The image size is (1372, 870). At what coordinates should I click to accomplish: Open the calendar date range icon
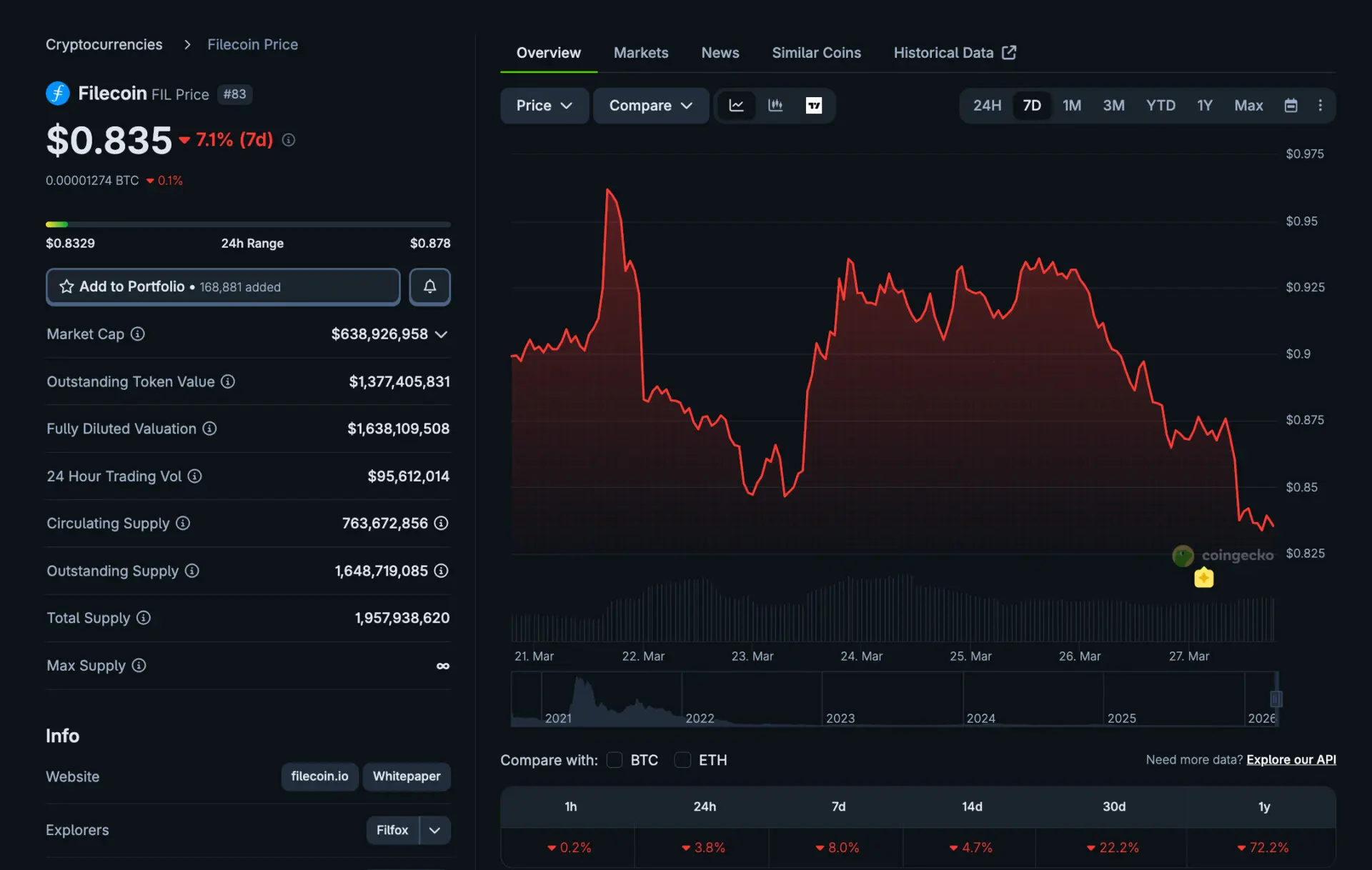(x=1291, y=105)
